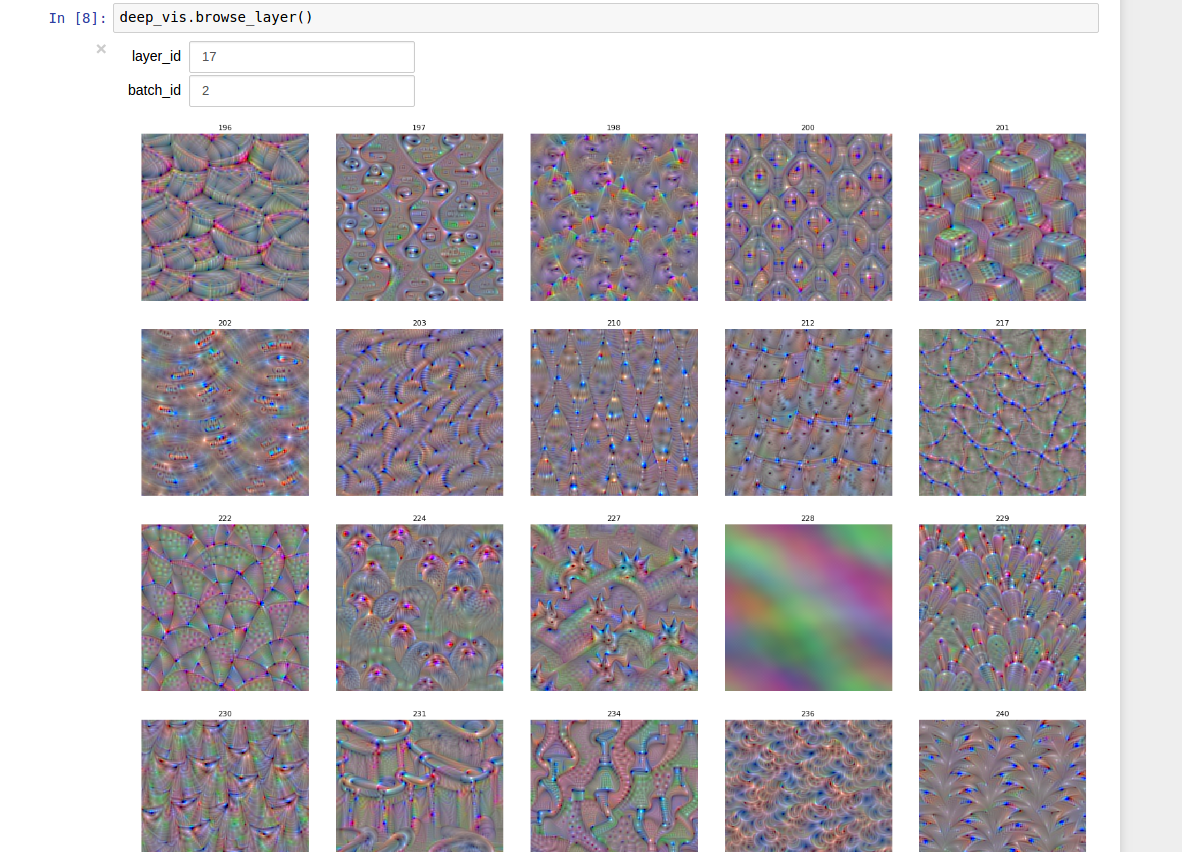Open filter visualization 231
Screen dimensions: 1182x852
coord(419,786)
